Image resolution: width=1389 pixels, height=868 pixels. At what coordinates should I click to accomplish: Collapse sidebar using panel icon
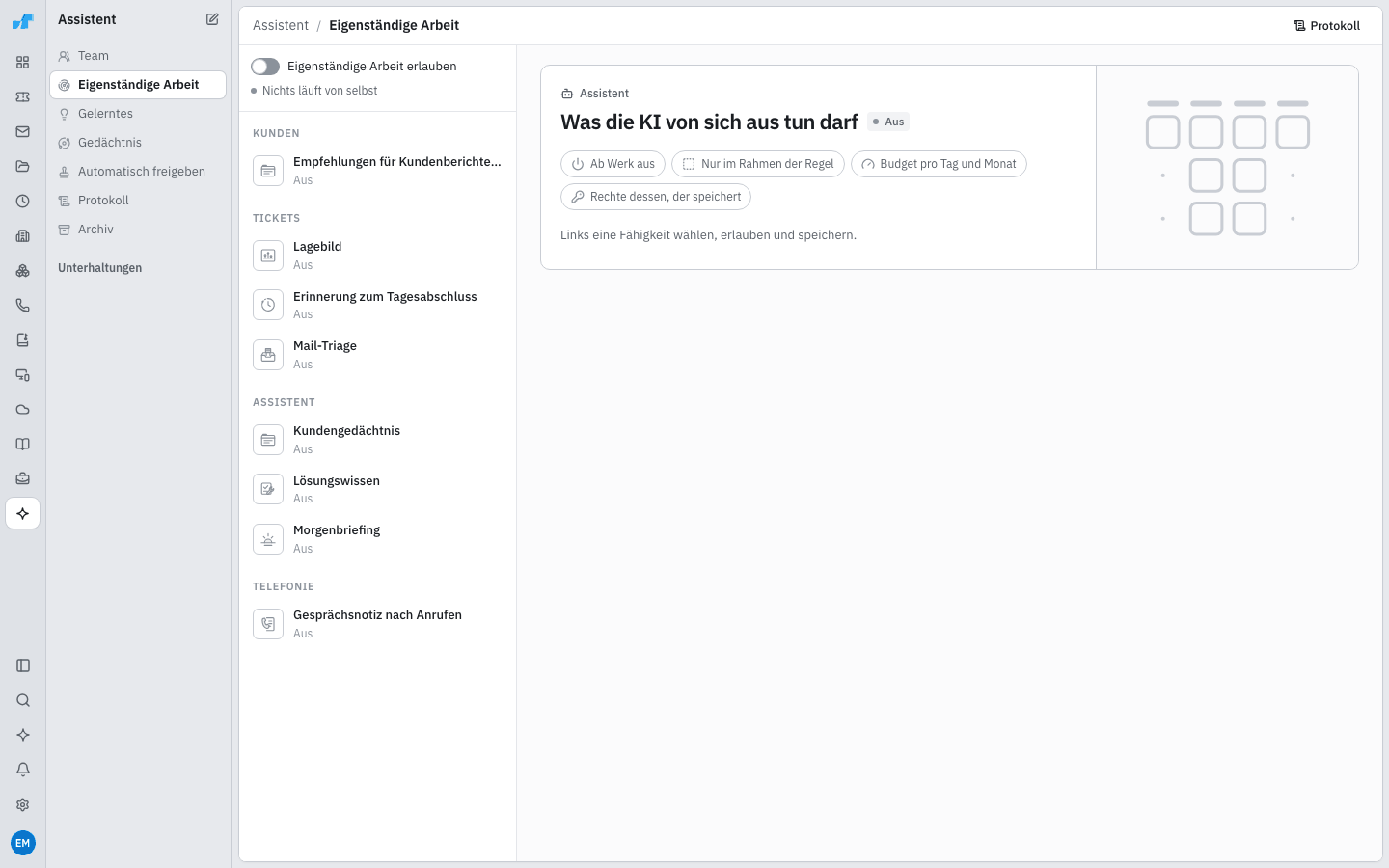[23, 665]
